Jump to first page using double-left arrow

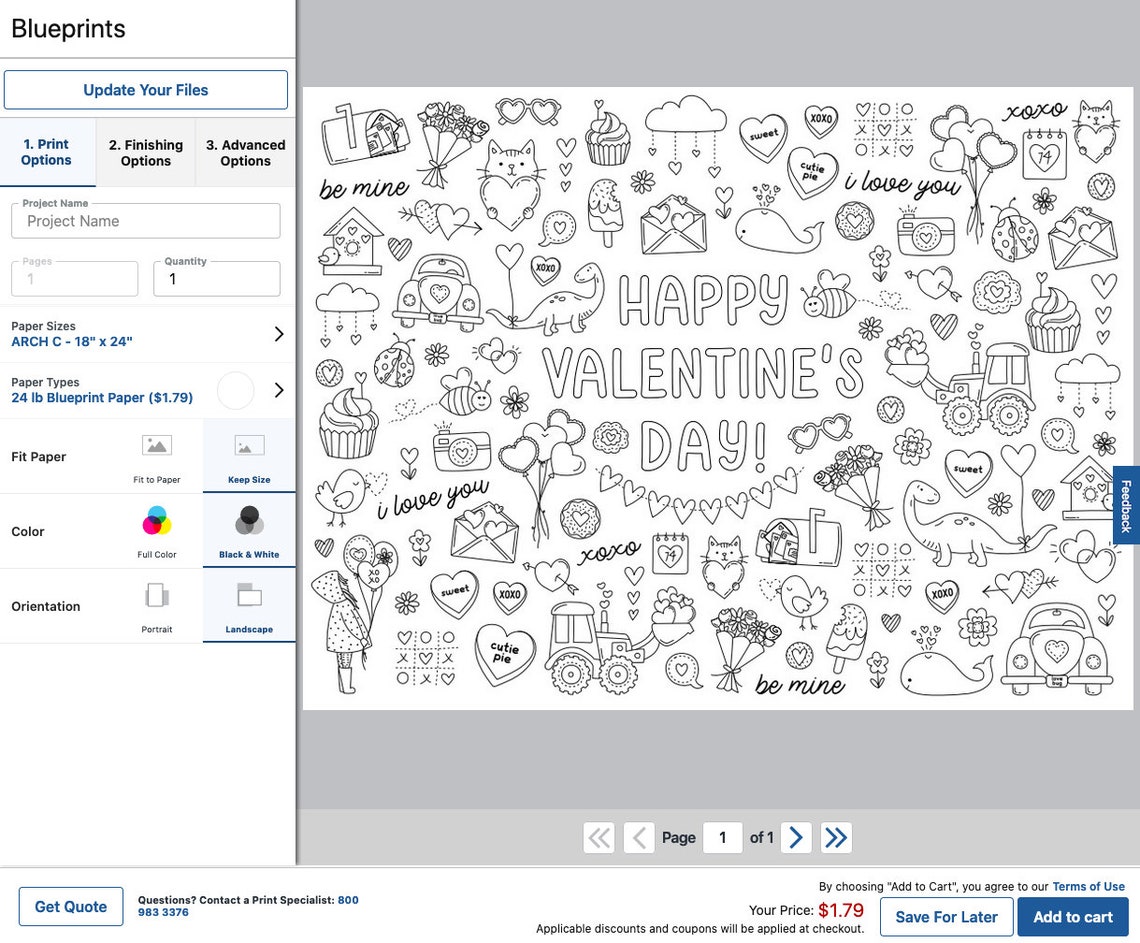598,837
